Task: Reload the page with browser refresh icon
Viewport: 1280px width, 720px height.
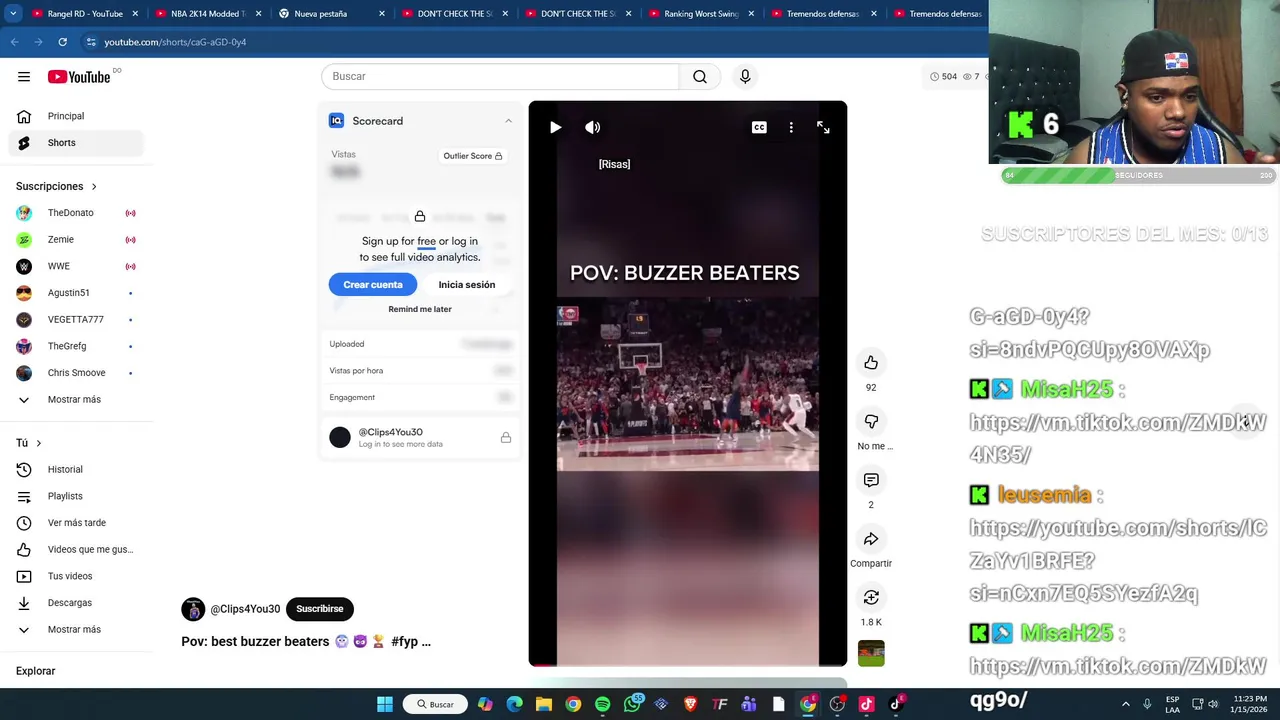Action: 62,42
